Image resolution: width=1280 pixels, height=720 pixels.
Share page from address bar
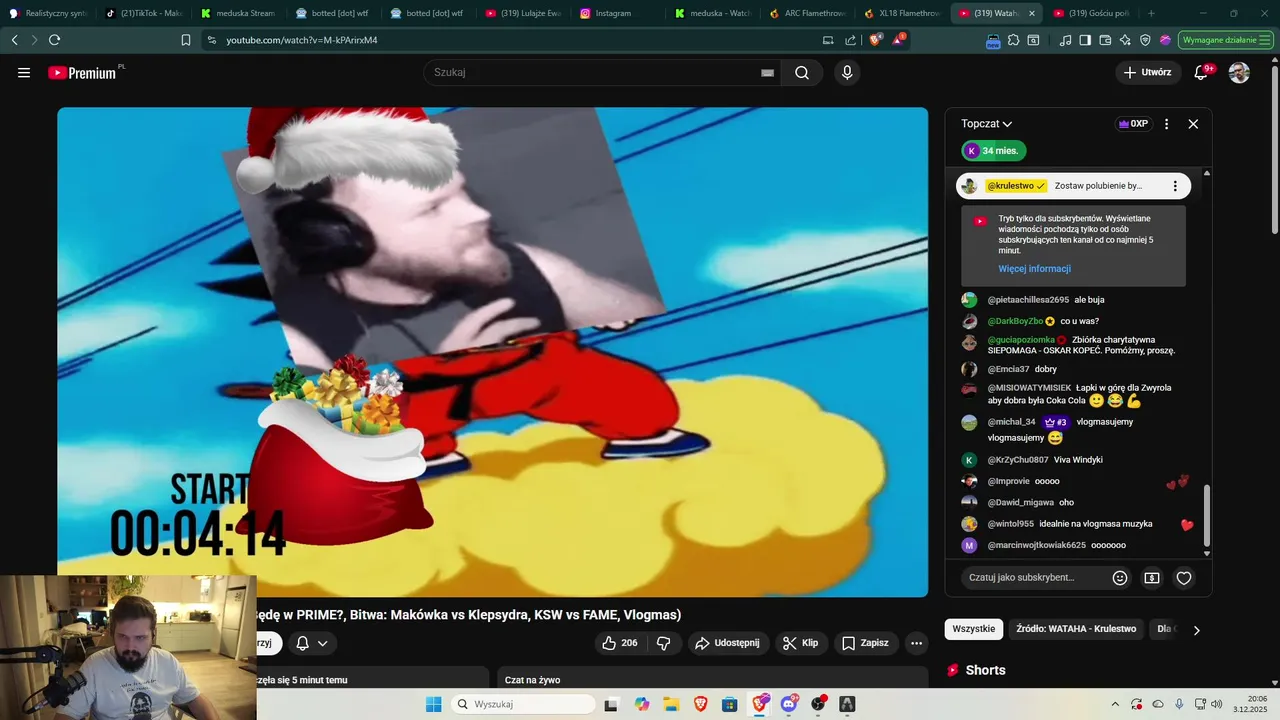850,40
